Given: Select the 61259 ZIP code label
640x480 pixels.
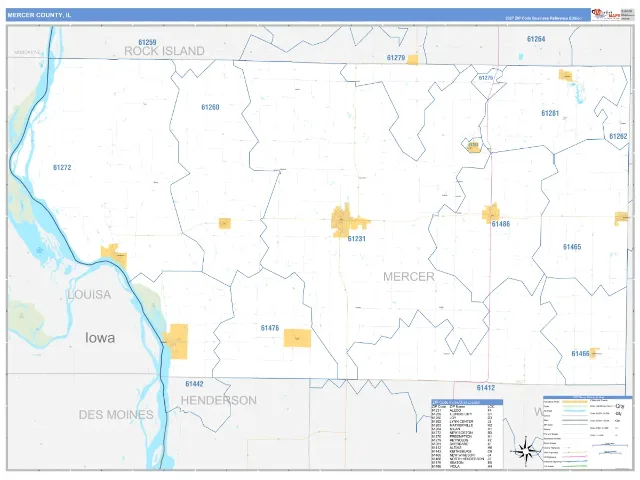Looking at the screenshot, I should click(x=147, y=42).
